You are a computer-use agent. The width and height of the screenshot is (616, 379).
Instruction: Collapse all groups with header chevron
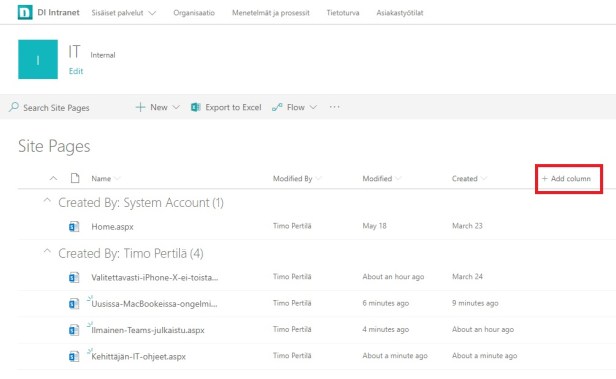pyautogui.click(x=53, y=178)
